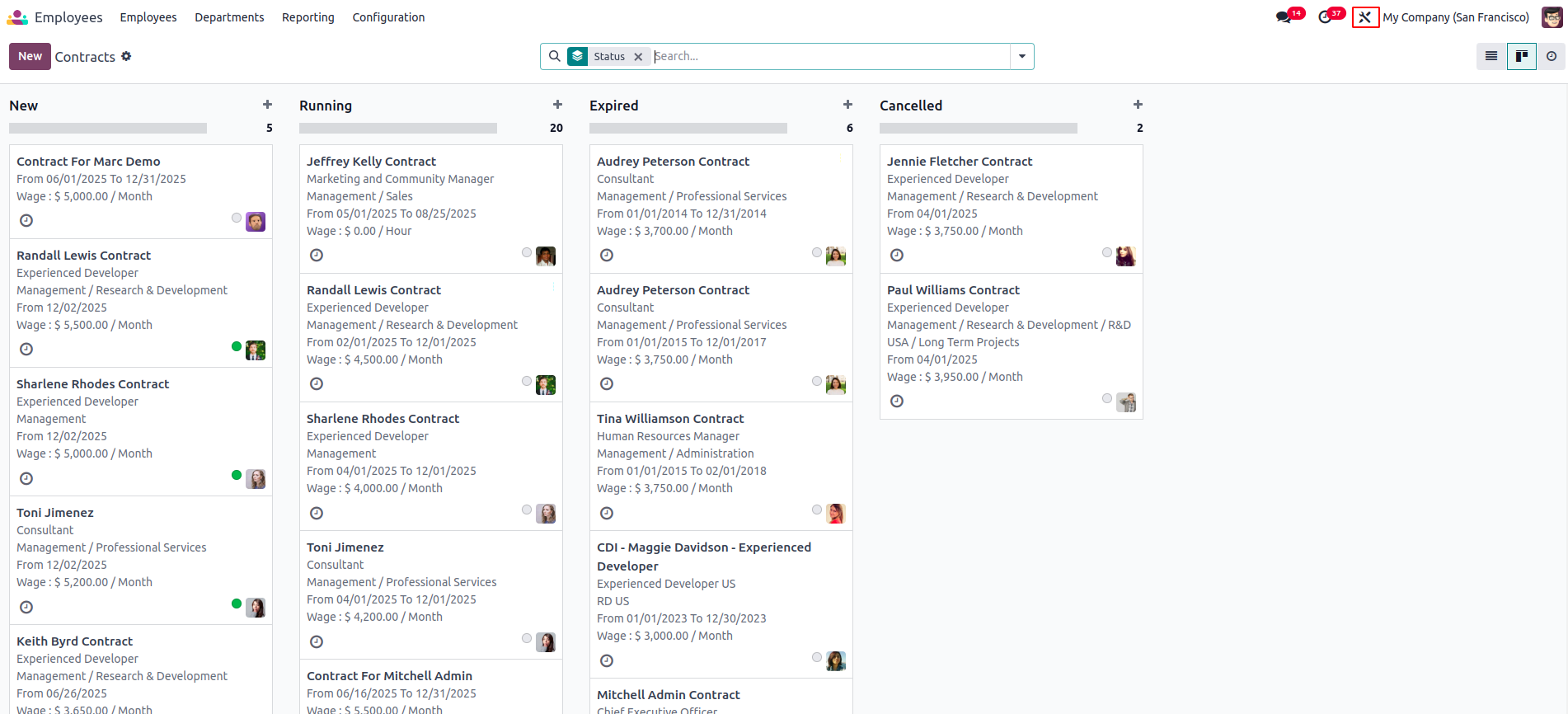Click the New button to create a contract
The image size is (1568, 714).
pos(30,56)
